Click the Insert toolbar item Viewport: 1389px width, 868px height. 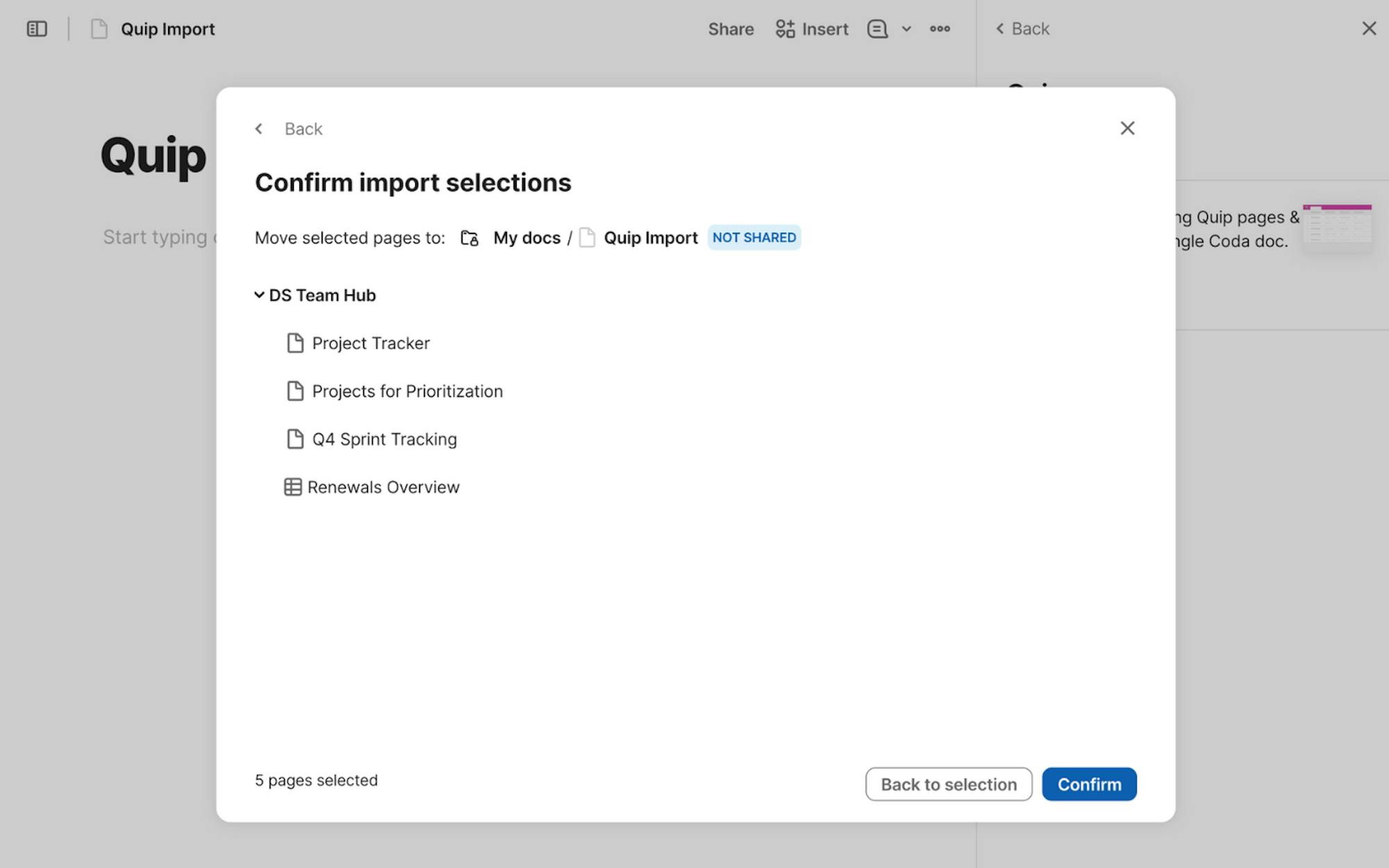[812, 29]
